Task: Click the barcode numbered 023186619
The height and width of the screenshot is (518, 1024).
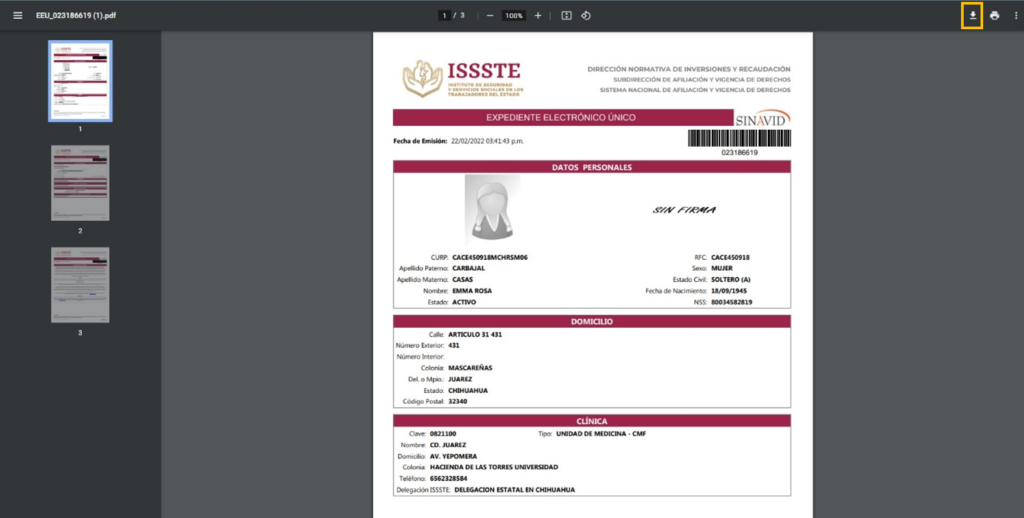Action: tap(739, 140)
